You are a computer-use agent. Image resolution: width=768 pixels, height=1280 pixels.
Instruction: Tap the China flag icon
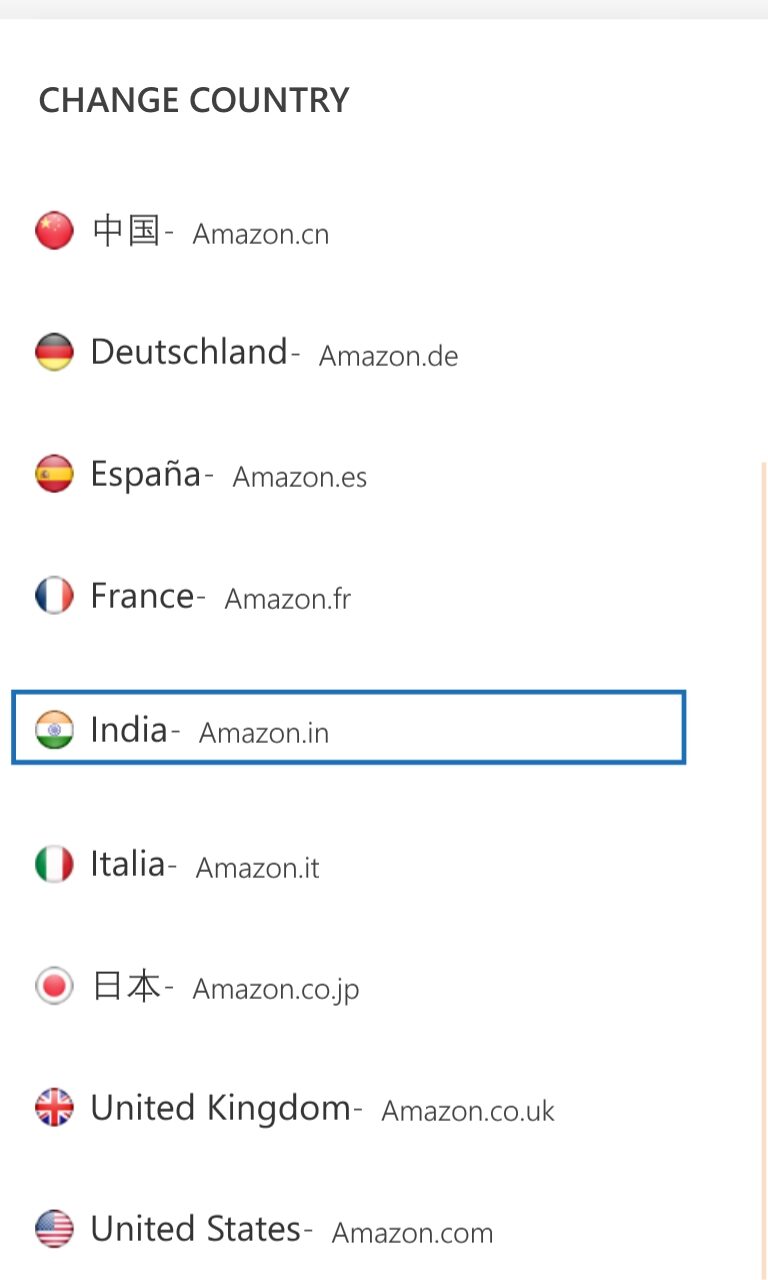[x=54, y=230]
